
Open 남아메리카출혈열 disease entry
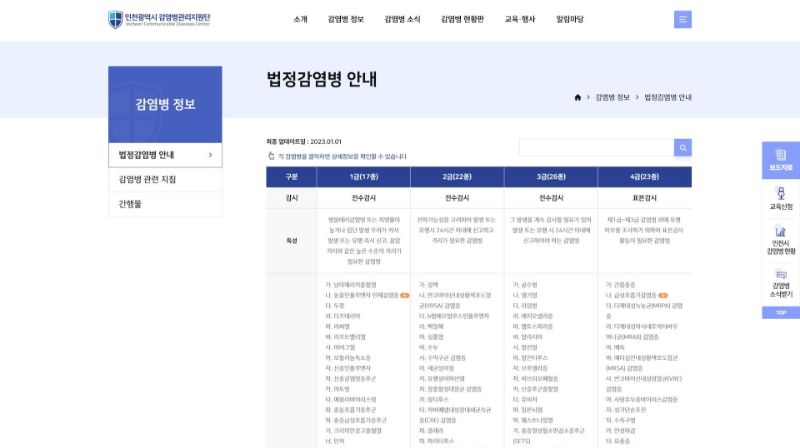tap(351, 285)
